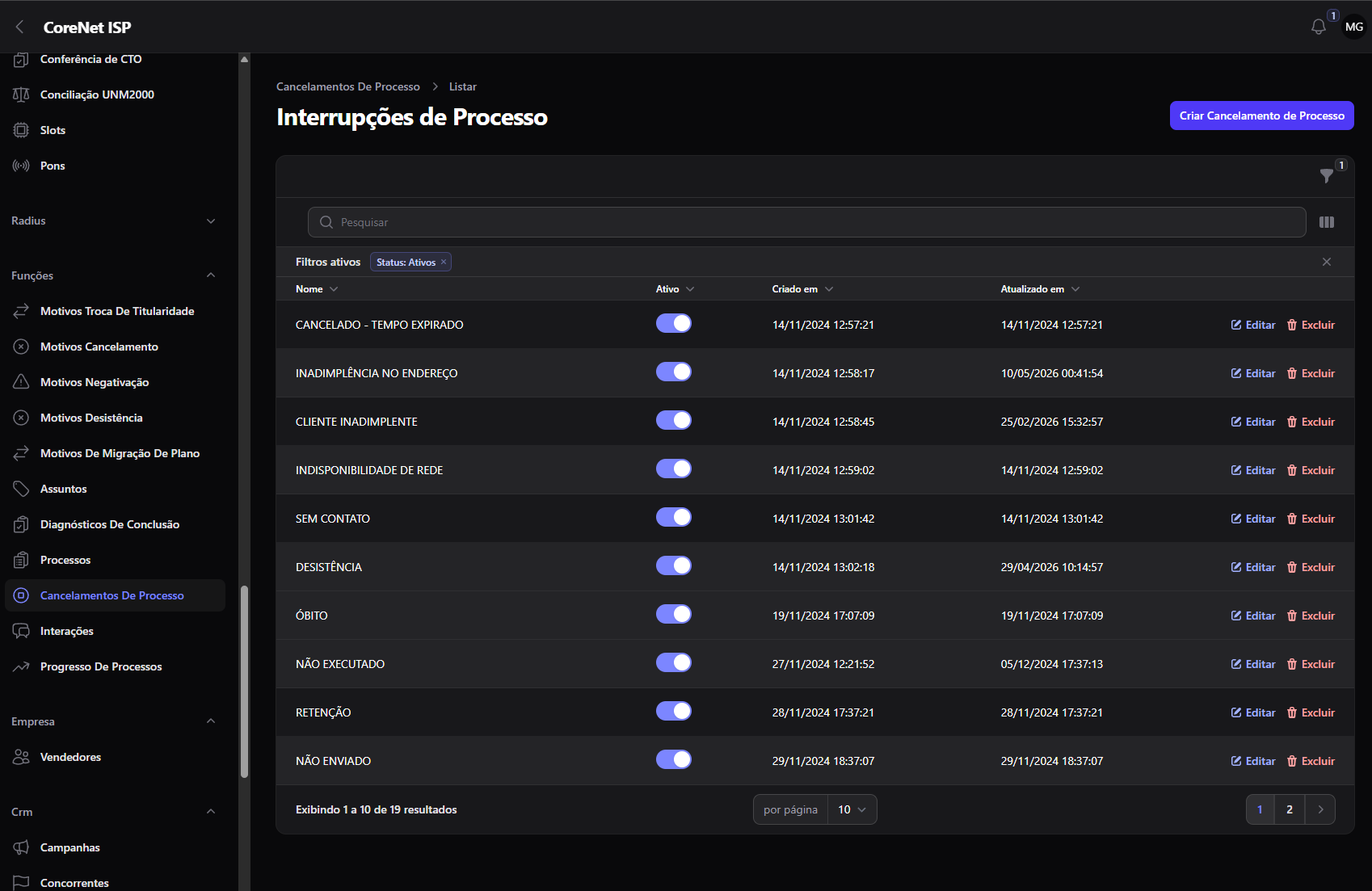1372x891 pixels.
Task: Open the column visibility toggle icon
Action: pyautogui.click(x=1327, y=222)
